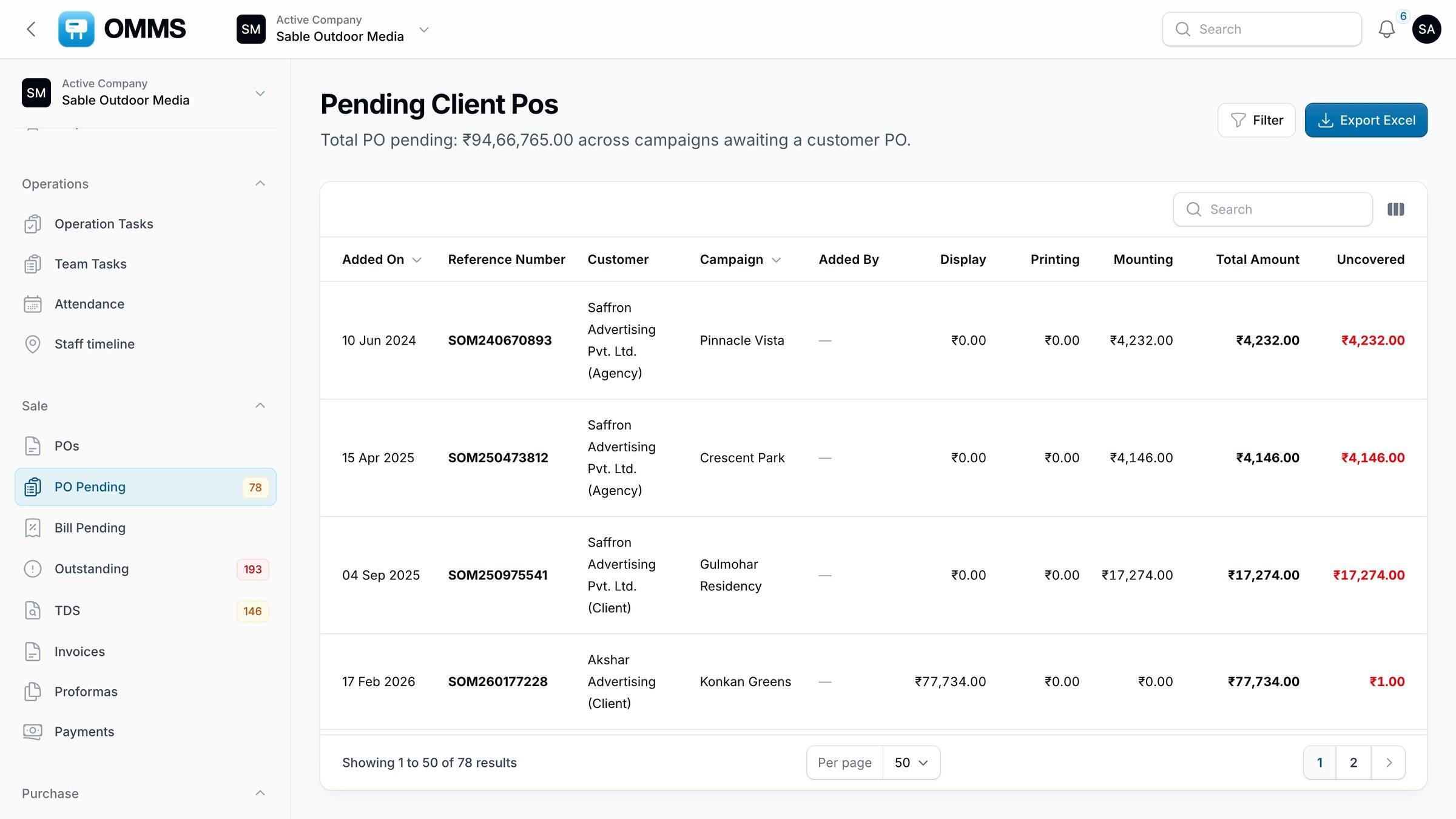This screenshot has height=819, width=1456.
Task: Open Bill Pending menu item
Action: click(146, 528)
